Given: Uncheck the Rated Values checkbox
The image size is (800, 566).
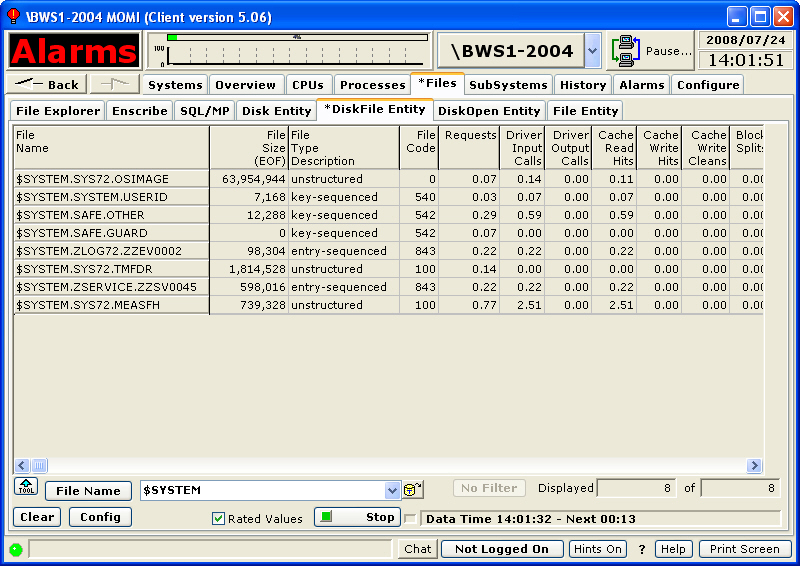Looking at the screenshot, I should click(x=218, y=518).
